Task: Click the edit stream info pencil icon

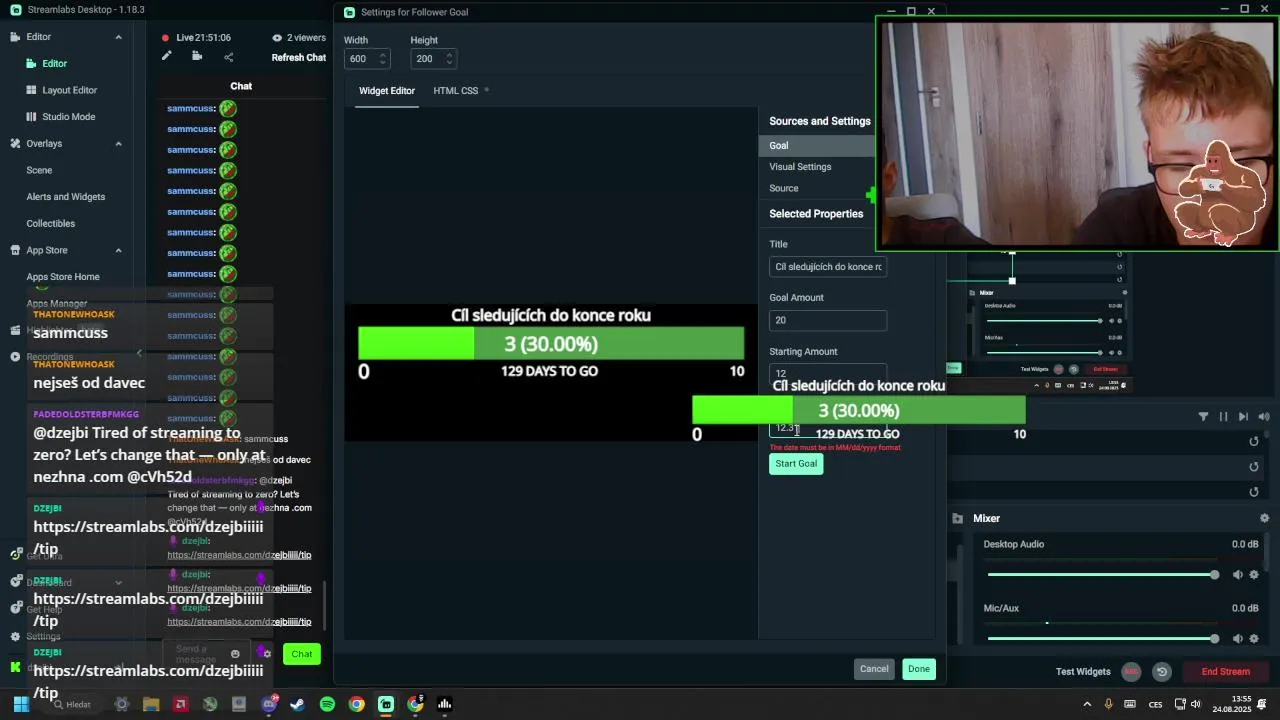Action: point(167,57)
